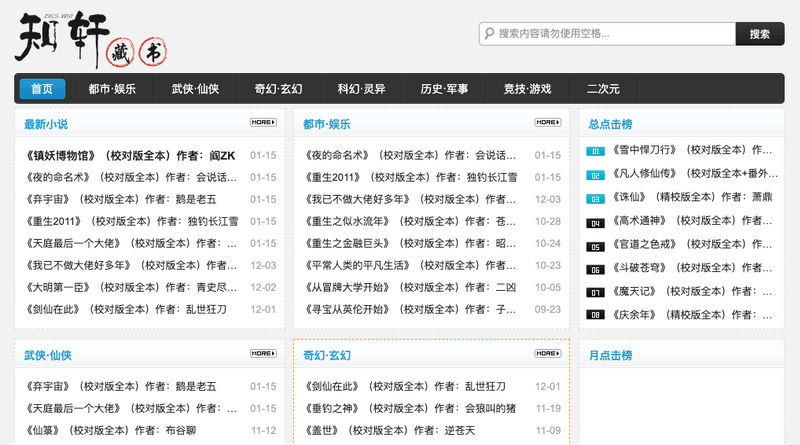
Task: Open 奇幻·玄幻 in navigation bar
Action: 279,89
